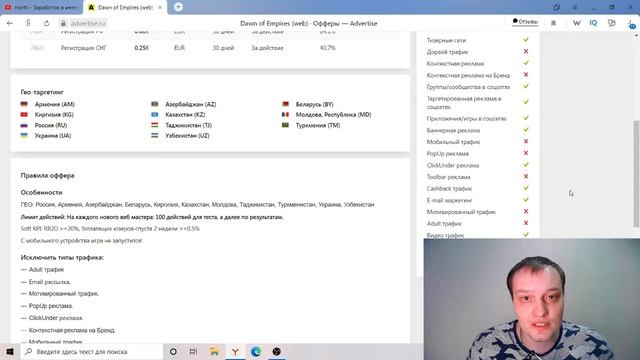Viewport: 640px width, 360px height.
Task: Open the W extension icon
Action: 576,23
